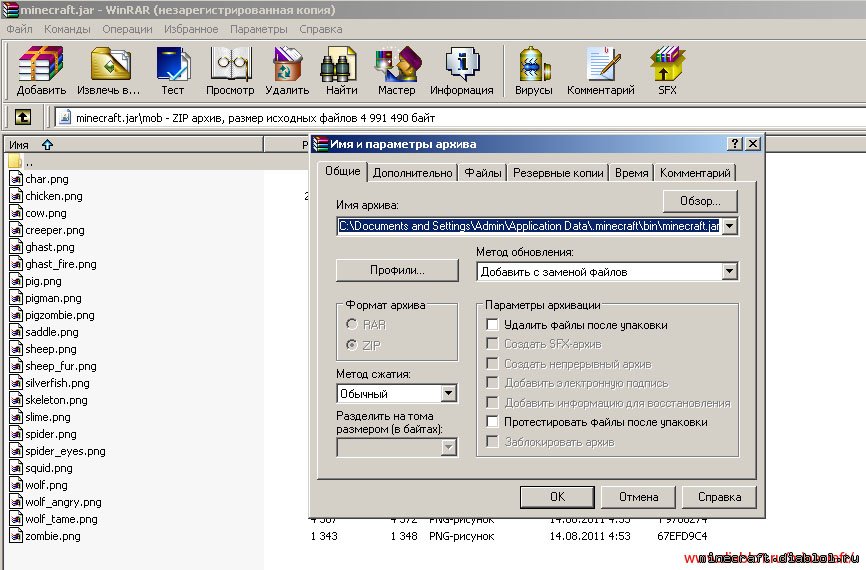The height and width of the screenshot is (570, 866).
Task: Select the ZIP archive format radio button
Action: (351, 345)
